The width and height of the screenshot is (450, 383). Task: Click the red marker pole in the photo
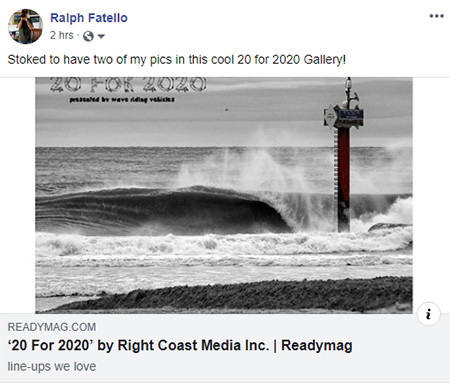[343, 180]
